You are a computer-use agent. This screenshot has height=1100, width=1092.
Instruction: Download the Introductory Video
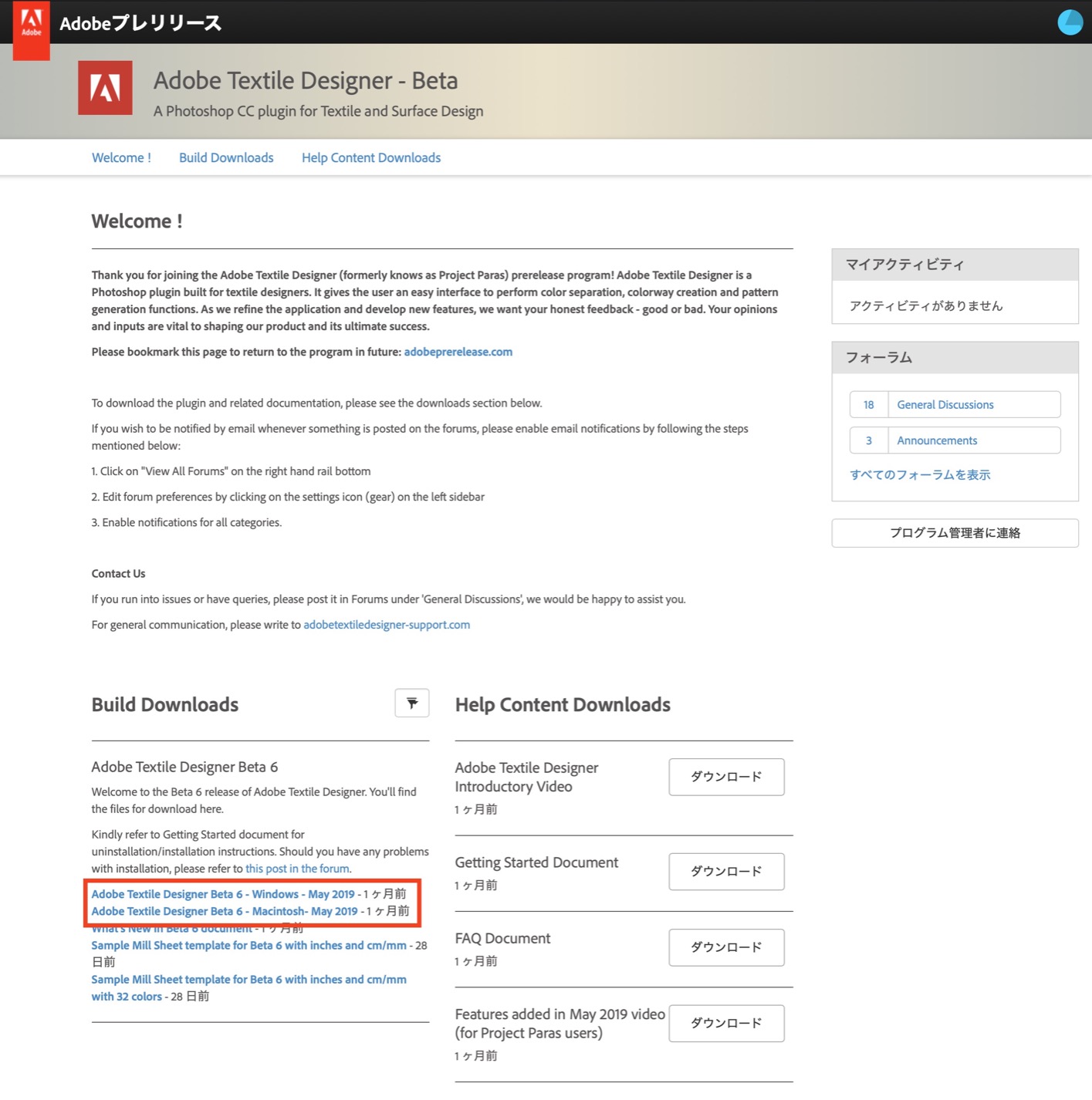[726, 777]
